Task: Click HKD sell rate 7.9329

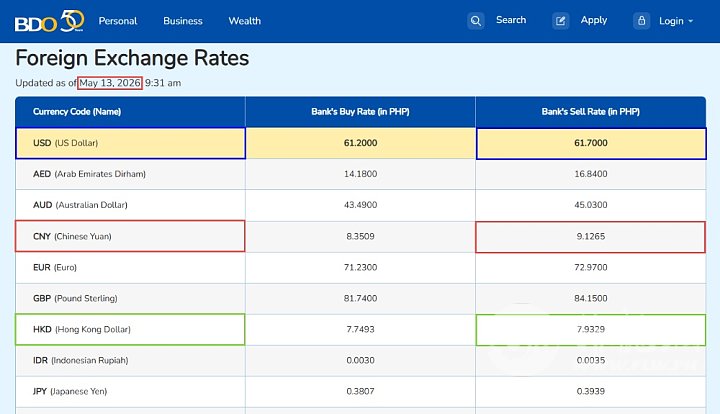Action: [591, 330]
